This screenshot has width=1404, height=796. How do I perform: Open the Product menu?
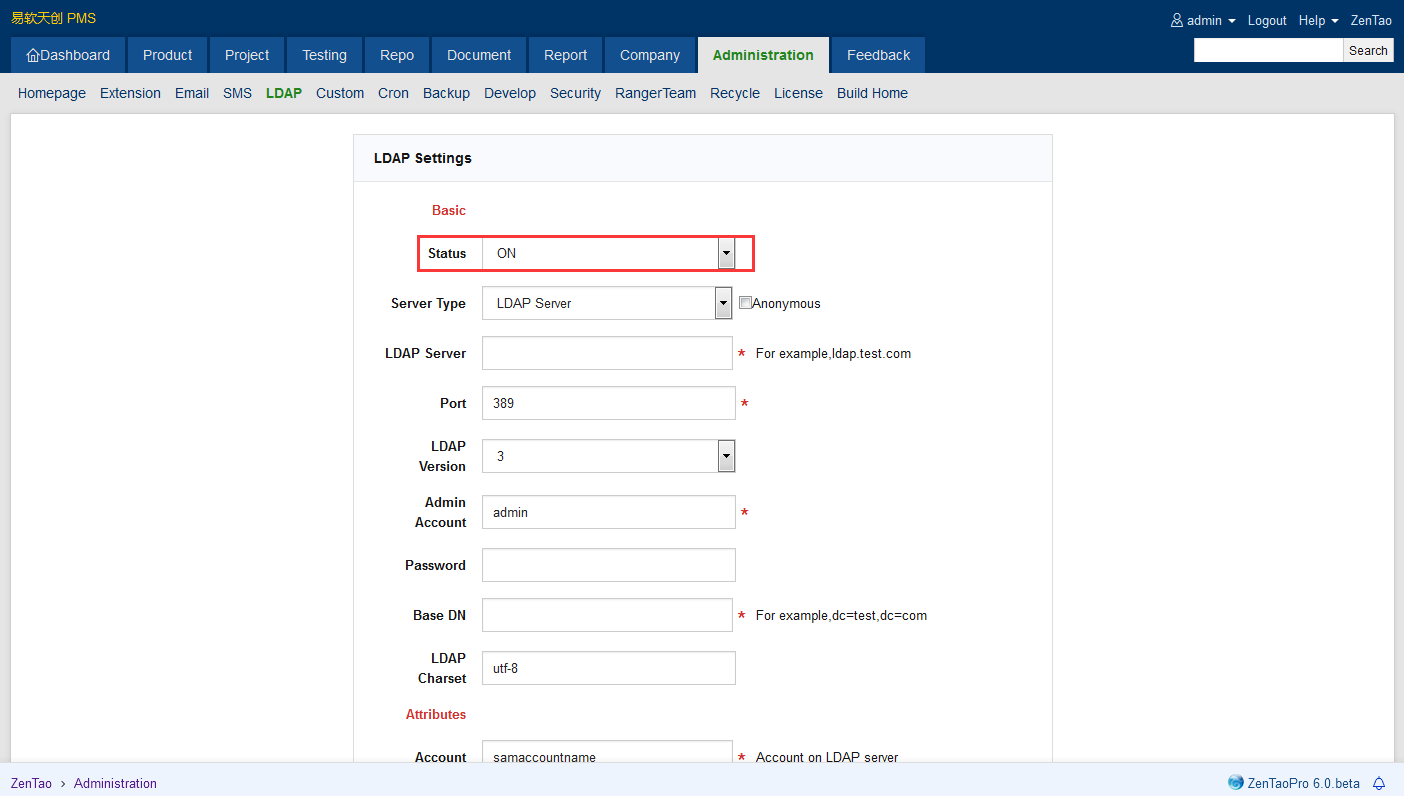(167, 55)
